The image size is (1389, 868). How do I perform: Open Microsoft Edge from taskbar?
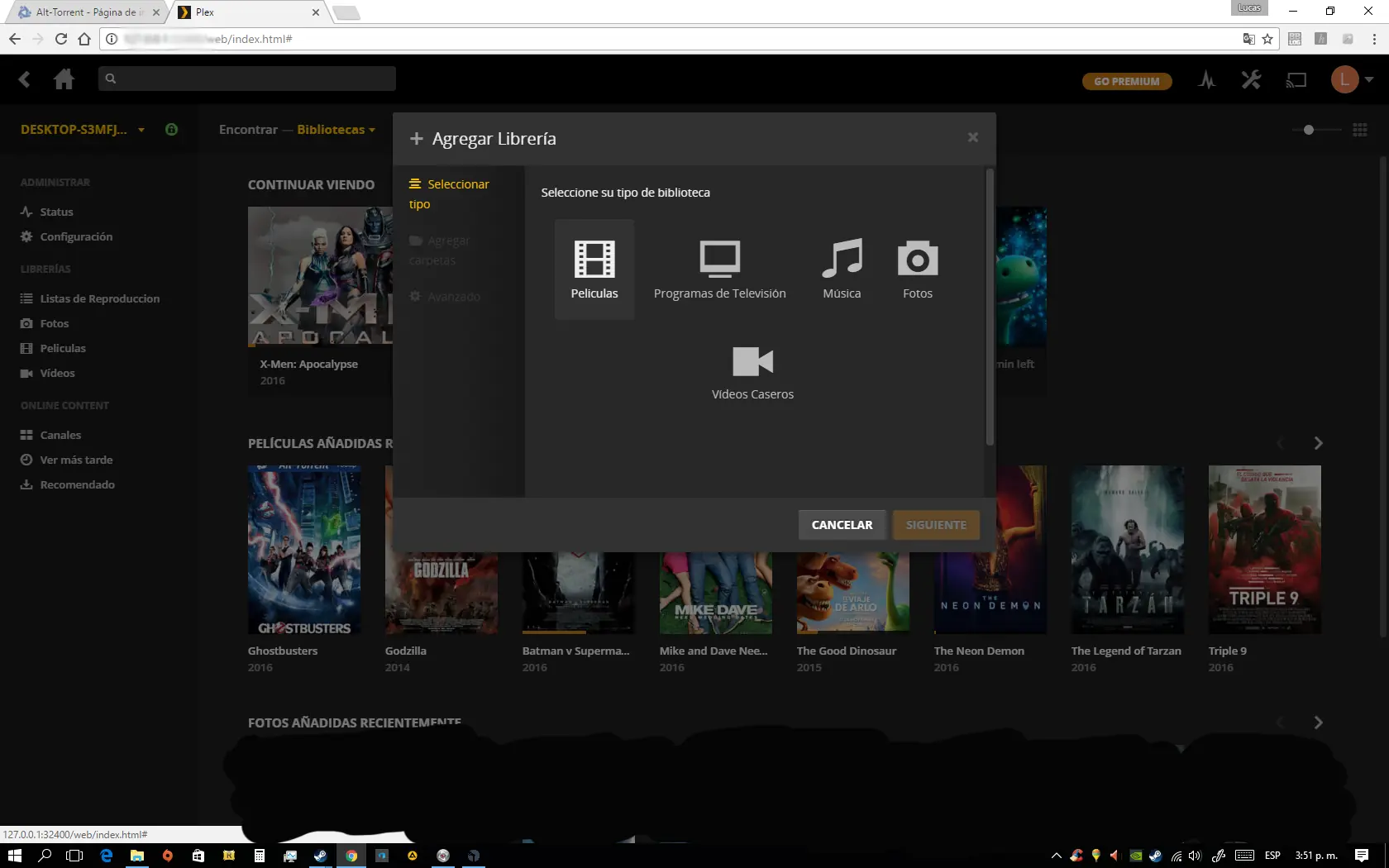pyautogui.click(x=106, y=856)
